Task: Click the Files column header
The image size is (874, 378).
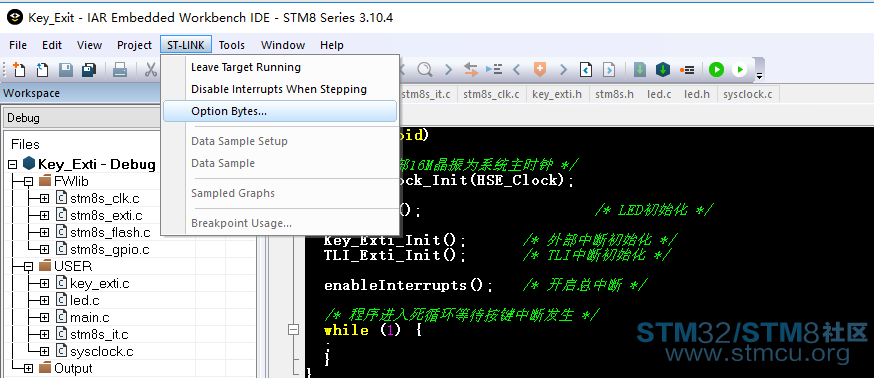Action: coord(25,144)
